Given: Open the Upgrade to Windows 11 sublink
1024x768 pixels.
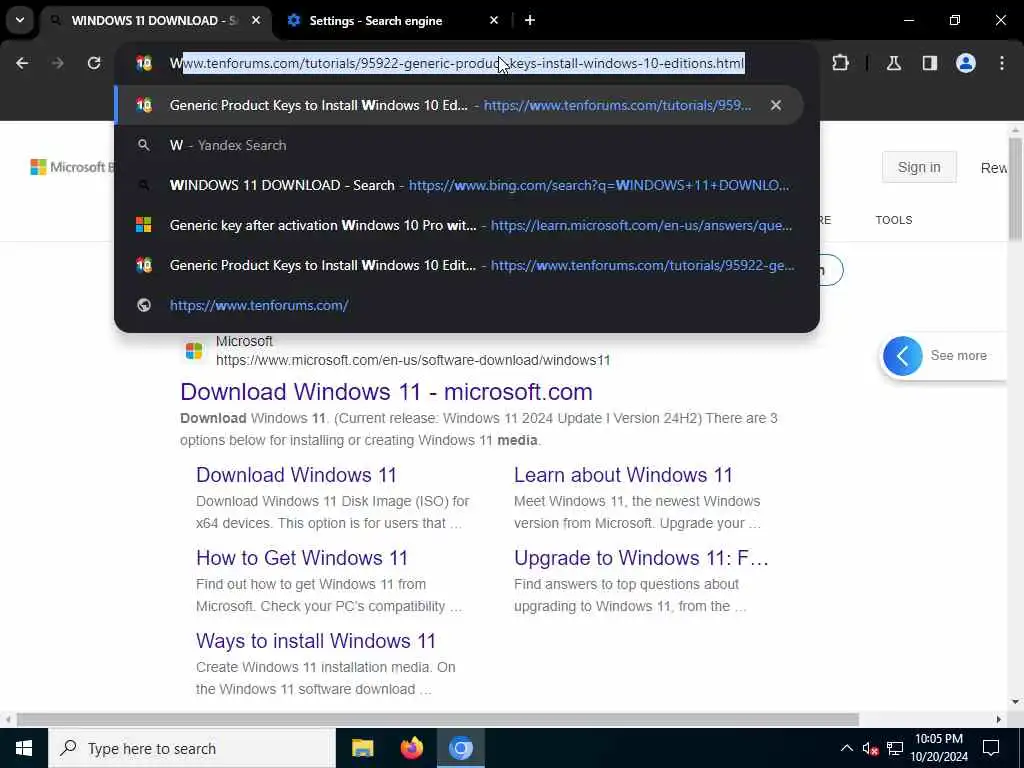Looking at the screenshot, I should (641, 558).
